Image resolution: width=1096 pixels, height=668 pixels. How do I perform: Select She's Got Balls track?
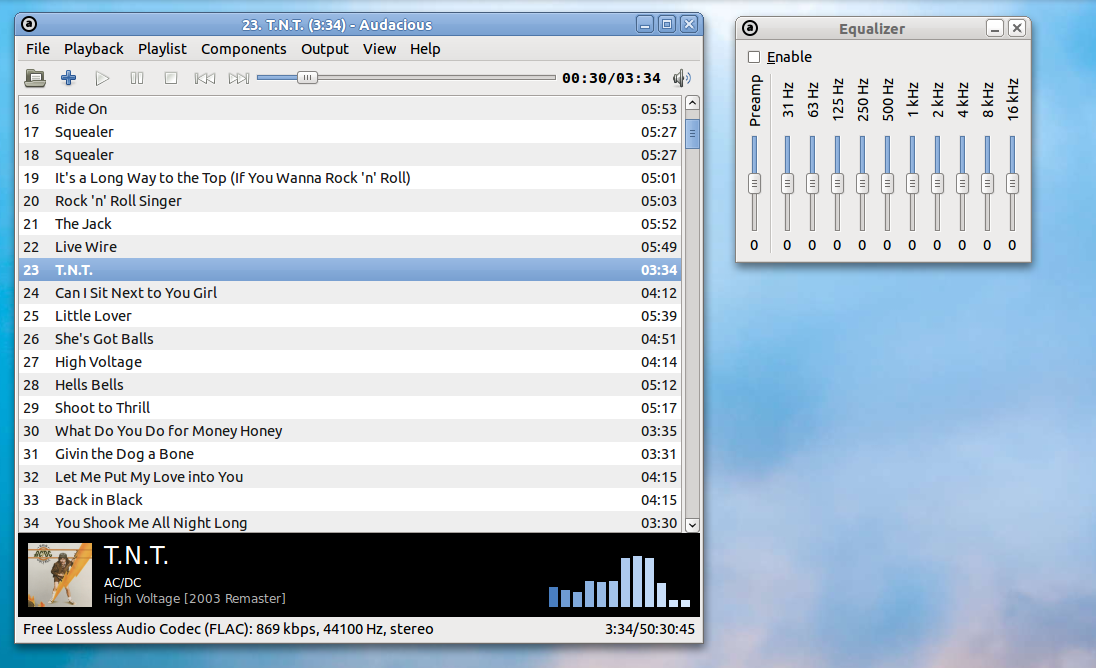[349, 339]
